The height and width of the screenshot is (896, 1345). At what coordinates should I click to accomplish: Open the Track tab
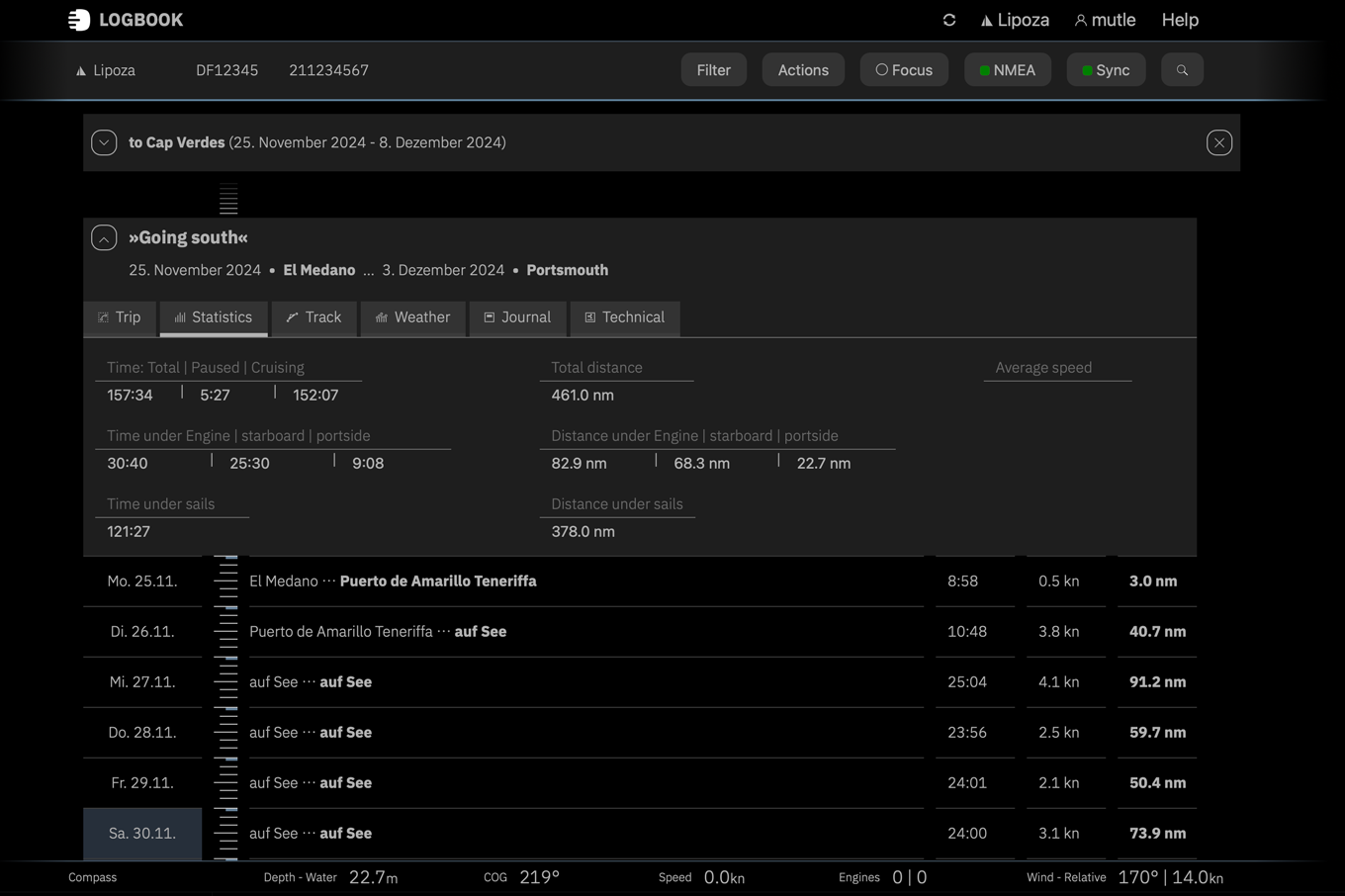tap(314, 317)
